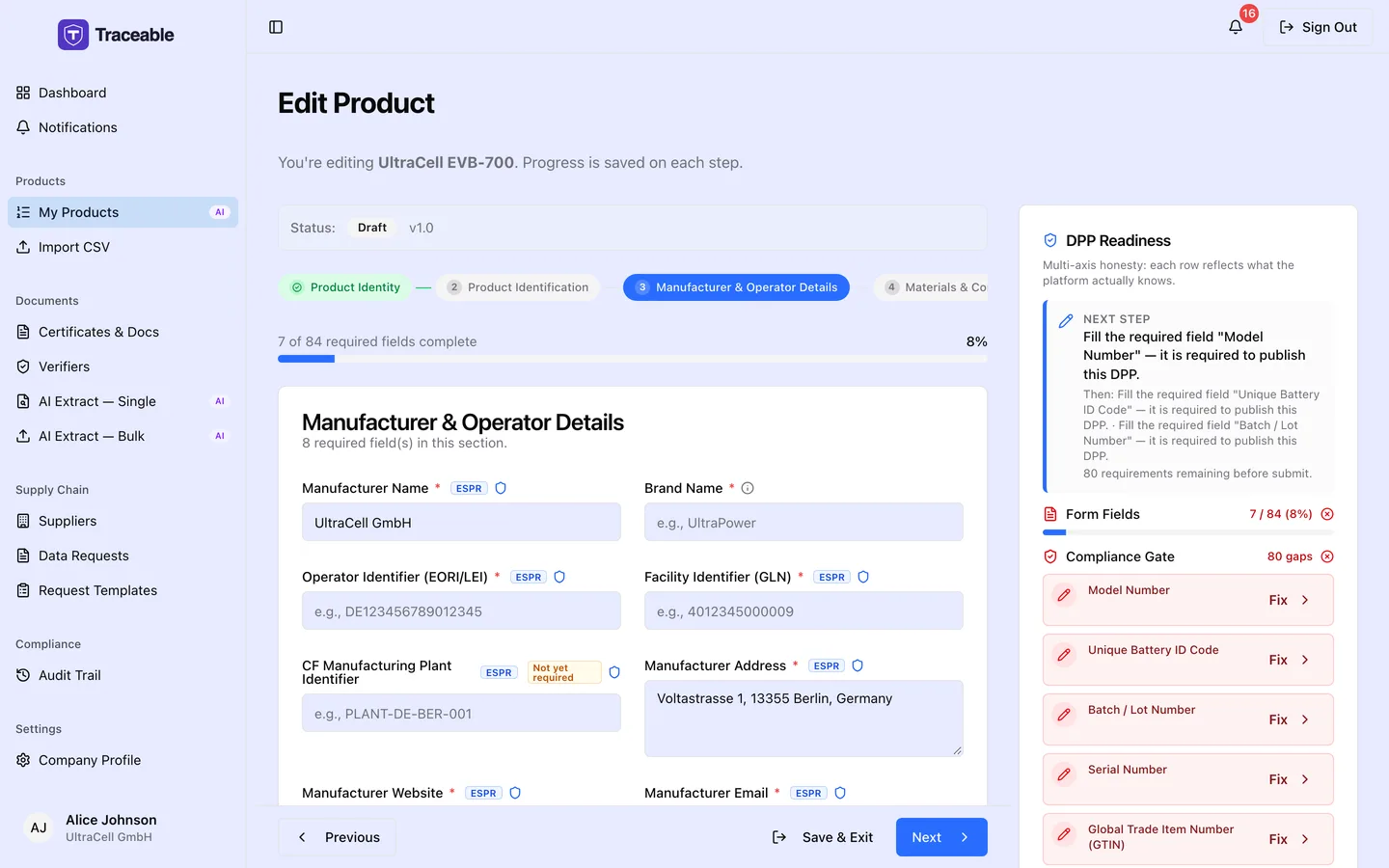
Task: Click pencil icon for Global Trade Item Number
Action: coord(1064,834)
